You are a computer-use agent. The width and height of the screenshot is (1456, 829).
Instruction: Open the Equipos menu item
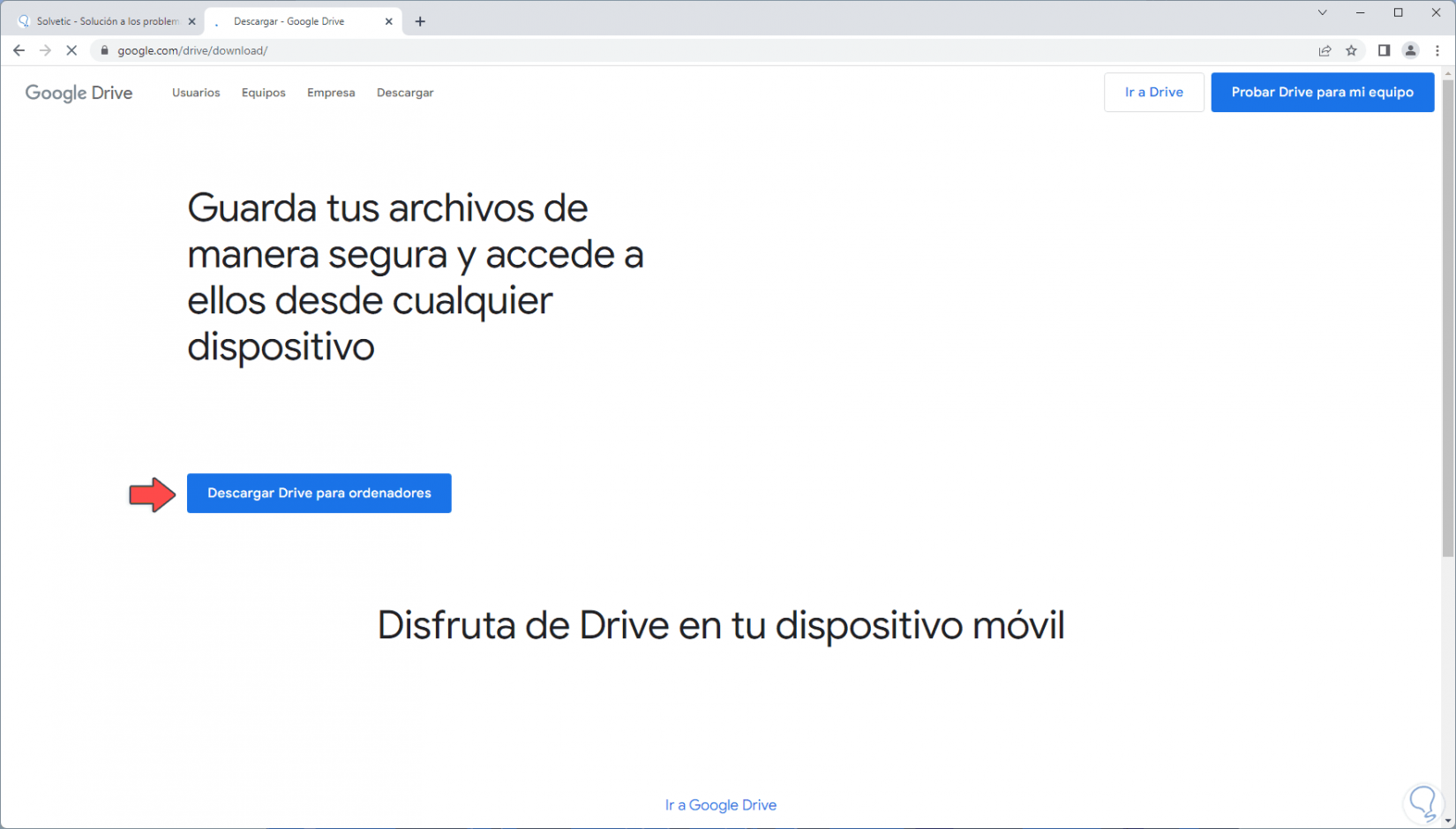(x=264, y=93)
